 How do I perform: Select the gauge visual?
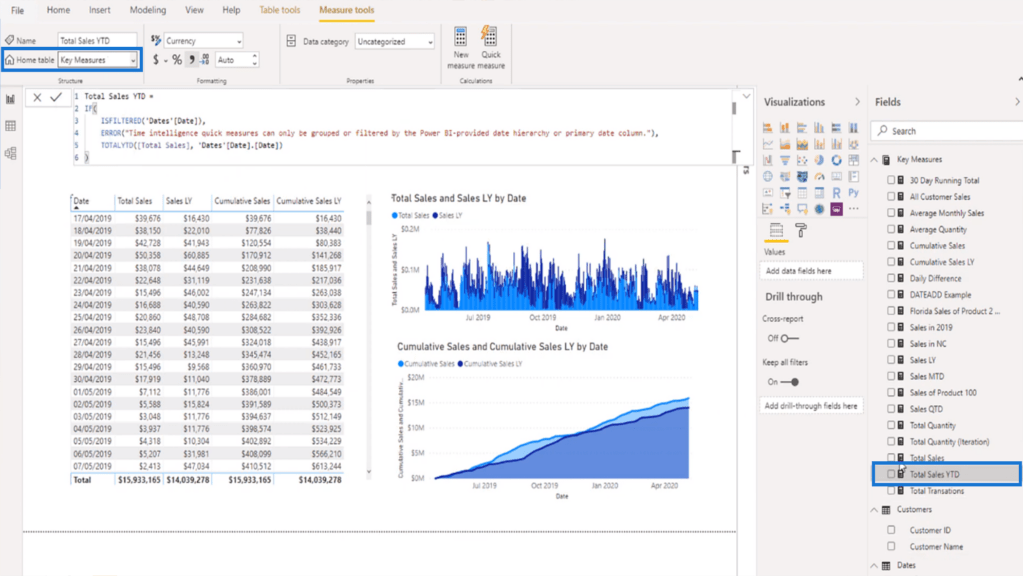pos(819,176)
